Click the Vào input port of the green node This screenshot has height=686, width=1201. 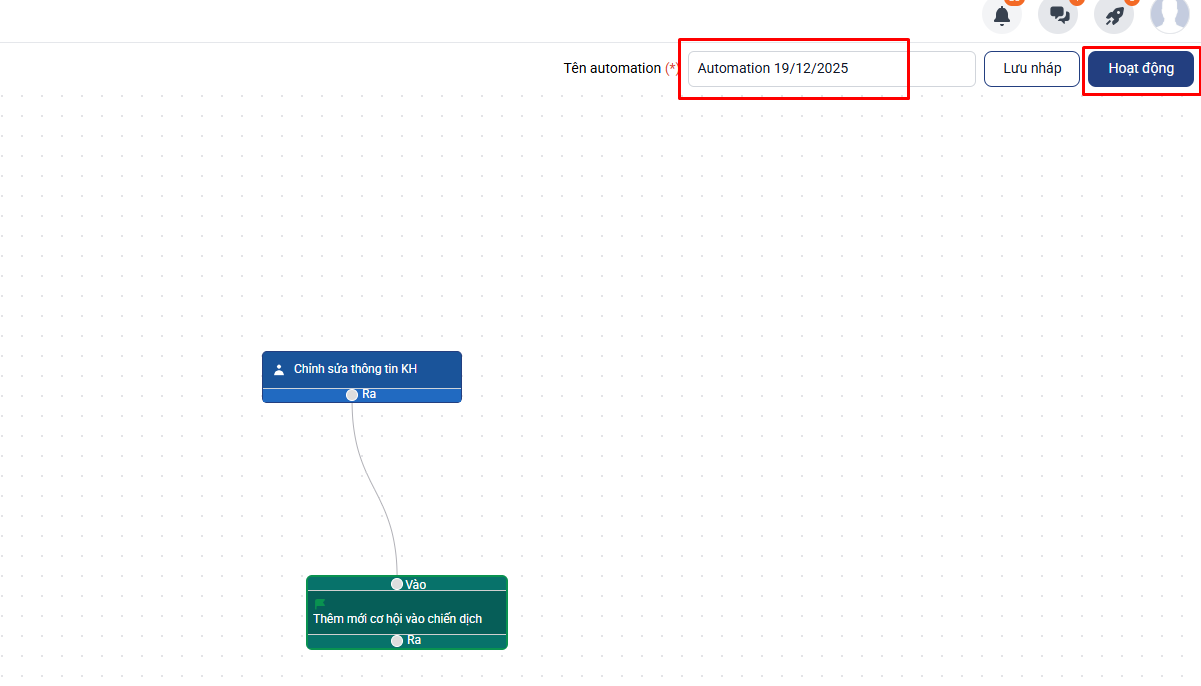click(x=397, y=584)
